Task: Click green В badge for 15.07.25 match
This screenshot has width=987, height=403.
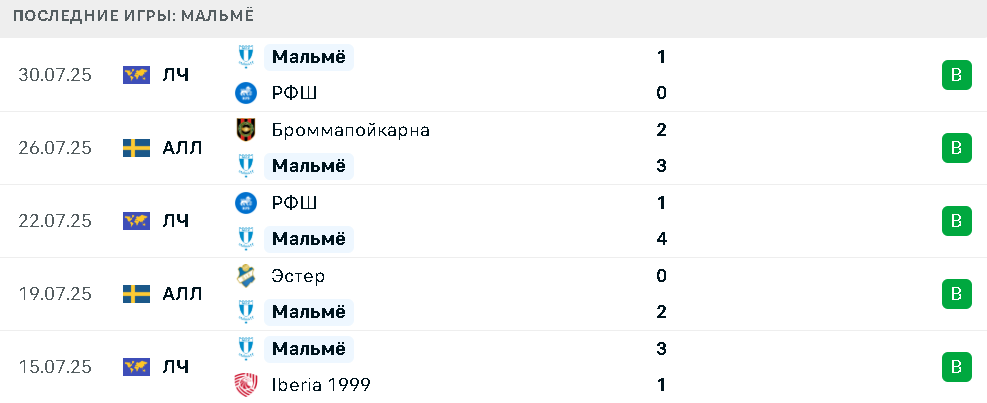Action: click(957, 366)
